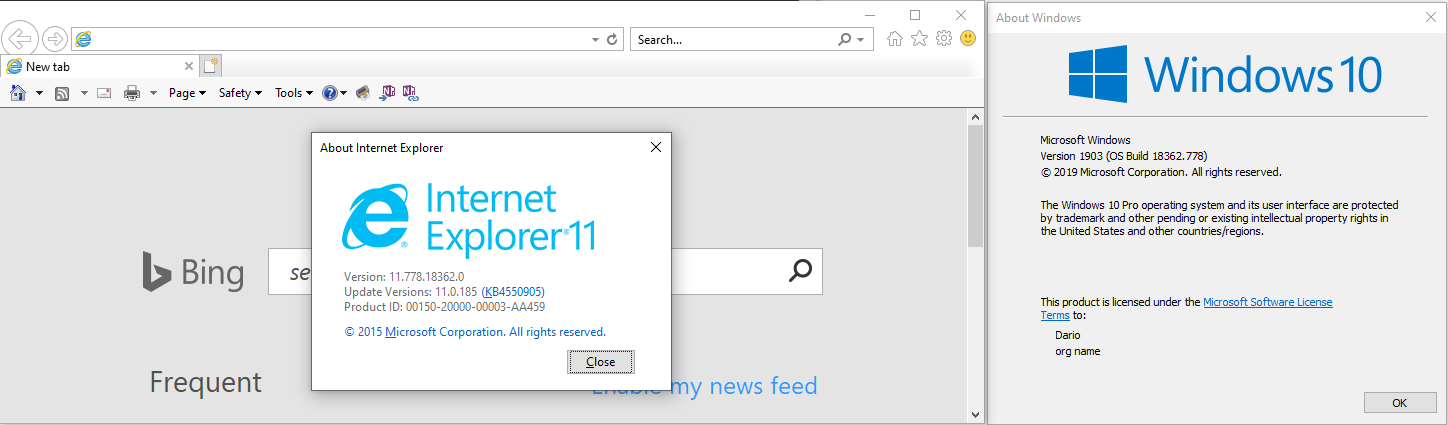
Task: Go forward with the browser forward arrow
Action: pos(56,39)
